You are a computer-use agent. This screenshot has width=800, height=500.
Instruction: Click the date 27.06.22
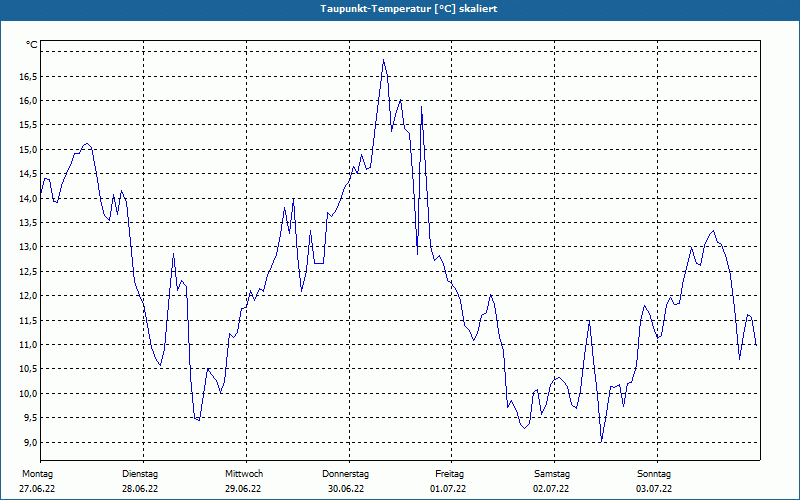(x=37, y=489)
